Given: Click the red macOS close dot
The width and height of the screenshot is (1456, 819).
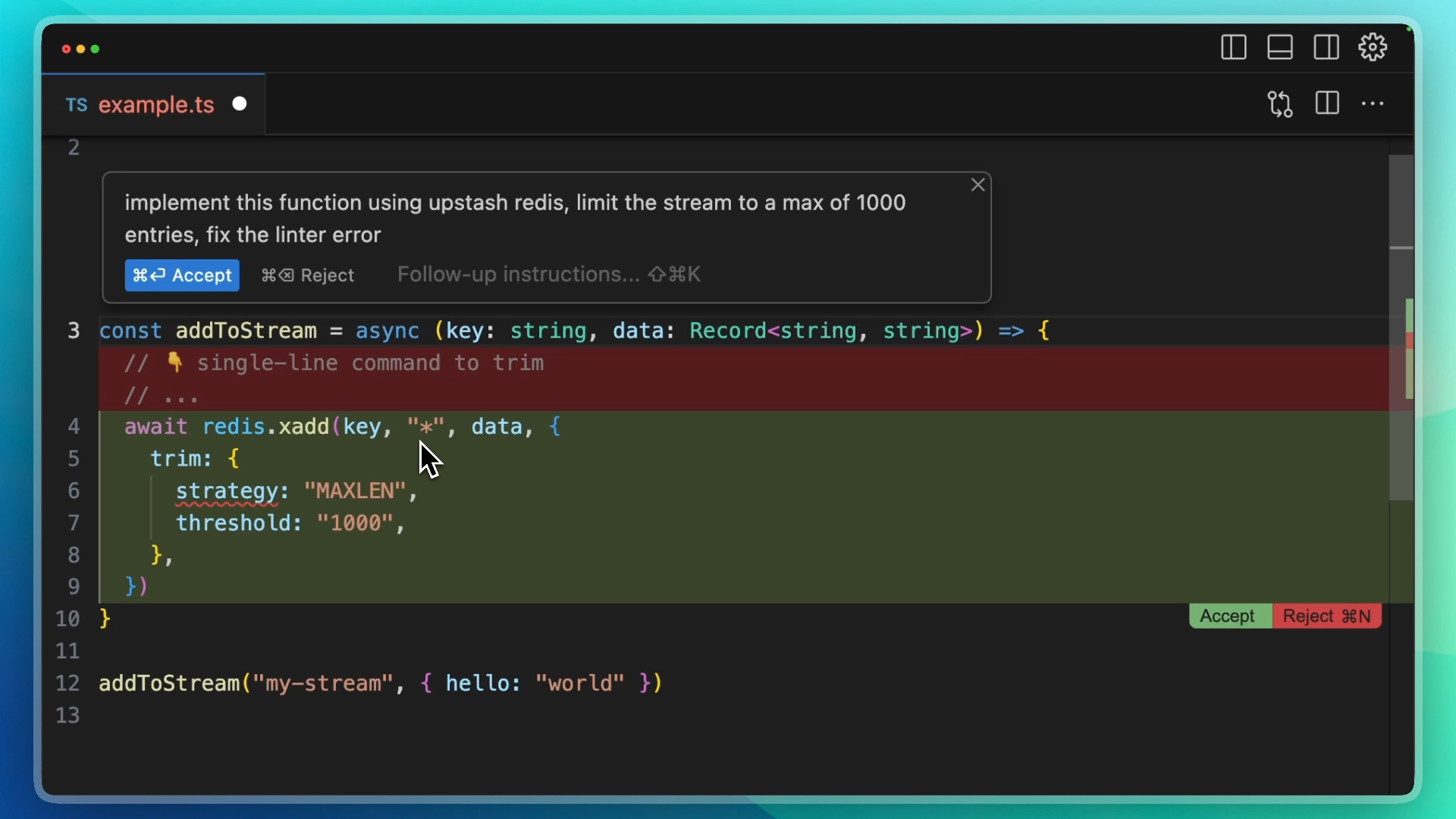Looking at the screenshot, I should 66,49.
